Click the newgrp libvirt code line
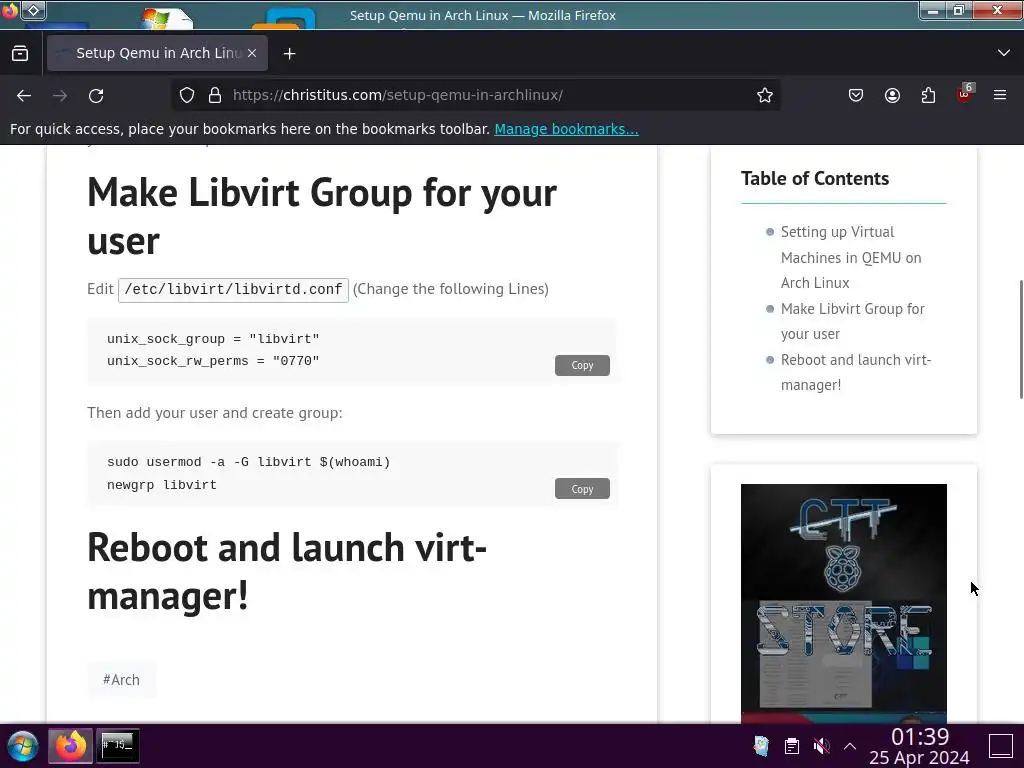The width and height of the screenshot is (1024, 768). [162, 485]
